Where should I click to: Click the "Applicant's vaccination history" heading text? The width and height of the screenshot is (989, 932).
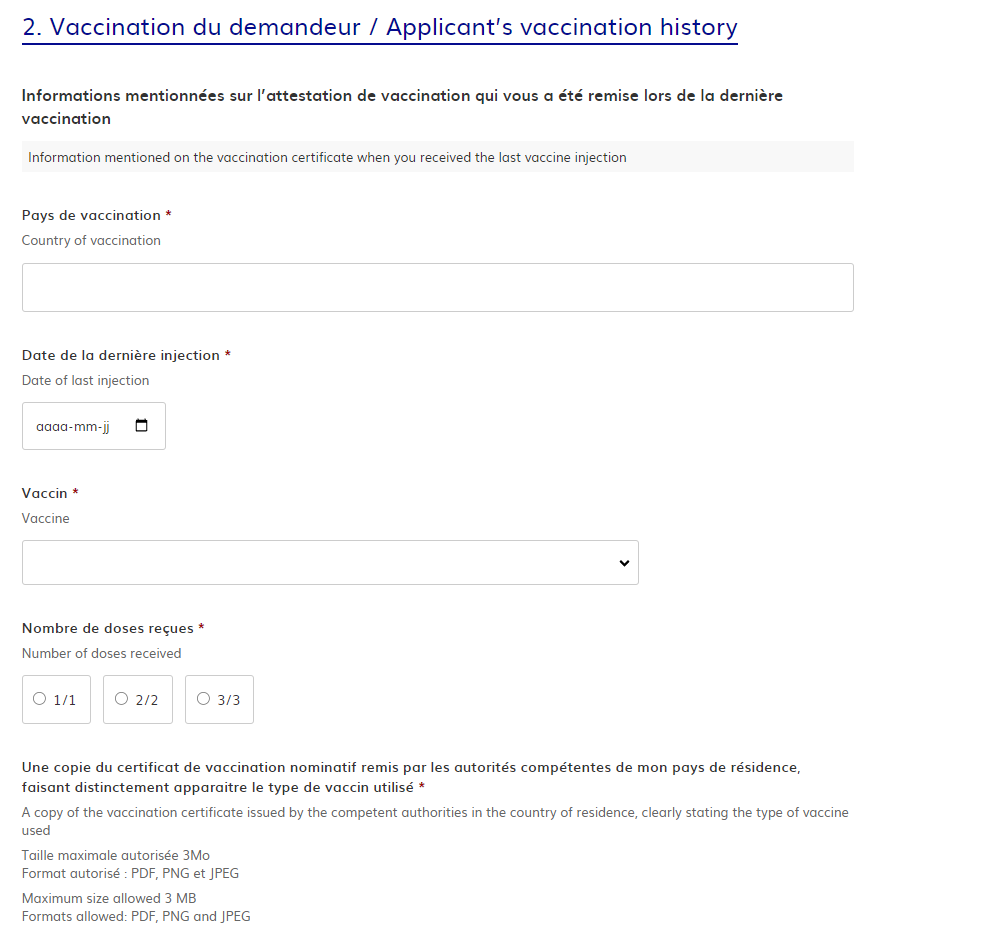tap(560, 27)
